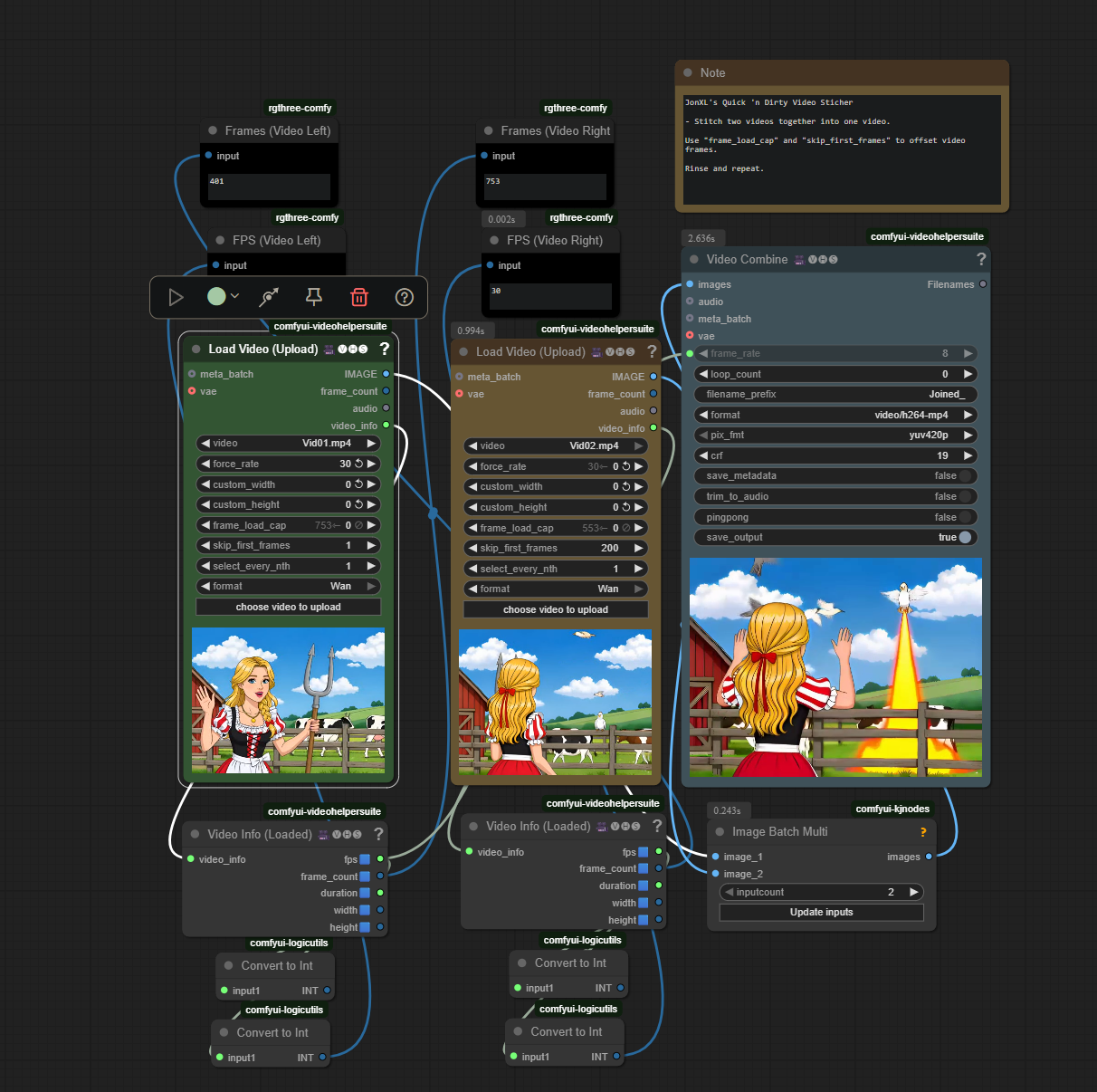The height and width of the screenshot is (1092, 1097).
Task: Click the filename_prefix Joined_ field
Action: click(836, 394)
